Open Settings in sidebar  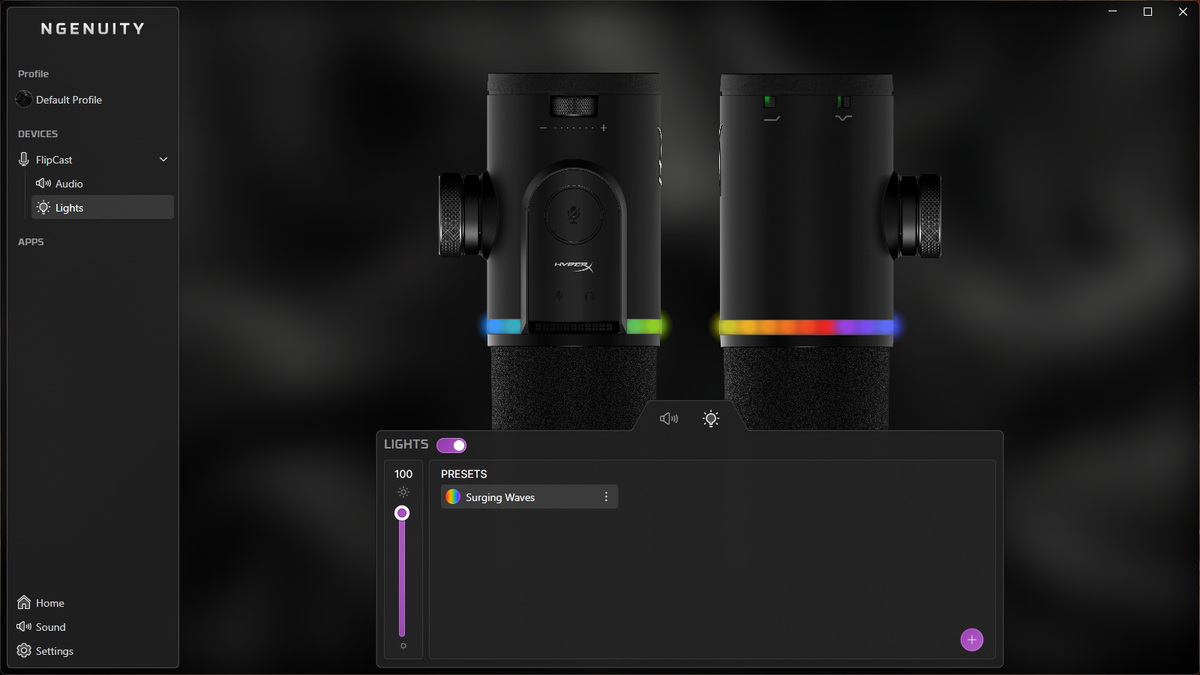click(x=45, y=651)
